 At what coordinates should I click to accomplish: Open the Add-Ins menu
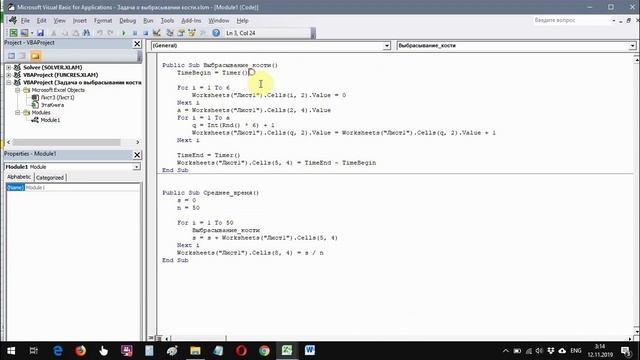tap(191, 20)
